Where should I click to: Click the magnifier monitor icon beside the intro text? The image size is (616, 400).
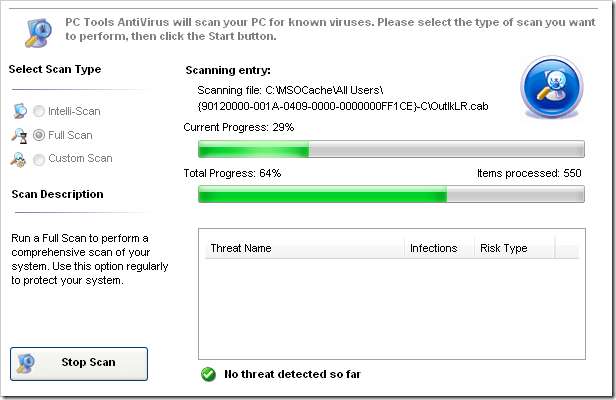(x=38, y=33)
